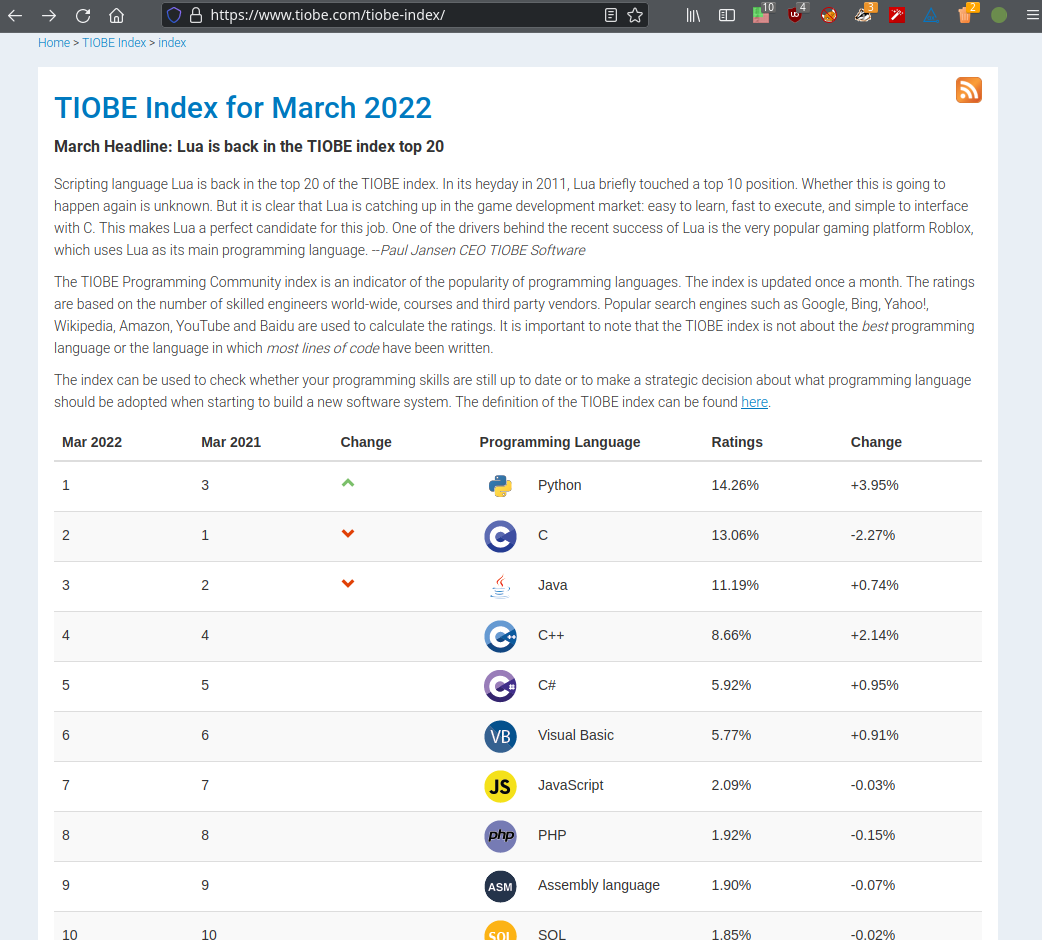Click the C language logo icon

click(x=500, y=536)
